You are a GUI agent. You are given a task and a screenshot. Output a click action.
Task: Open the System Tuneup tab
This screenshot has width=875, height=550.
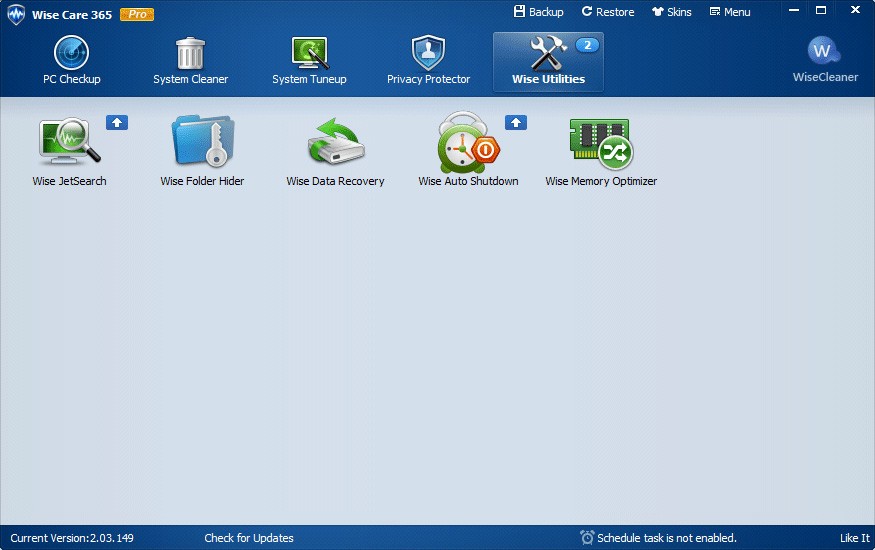309,60
